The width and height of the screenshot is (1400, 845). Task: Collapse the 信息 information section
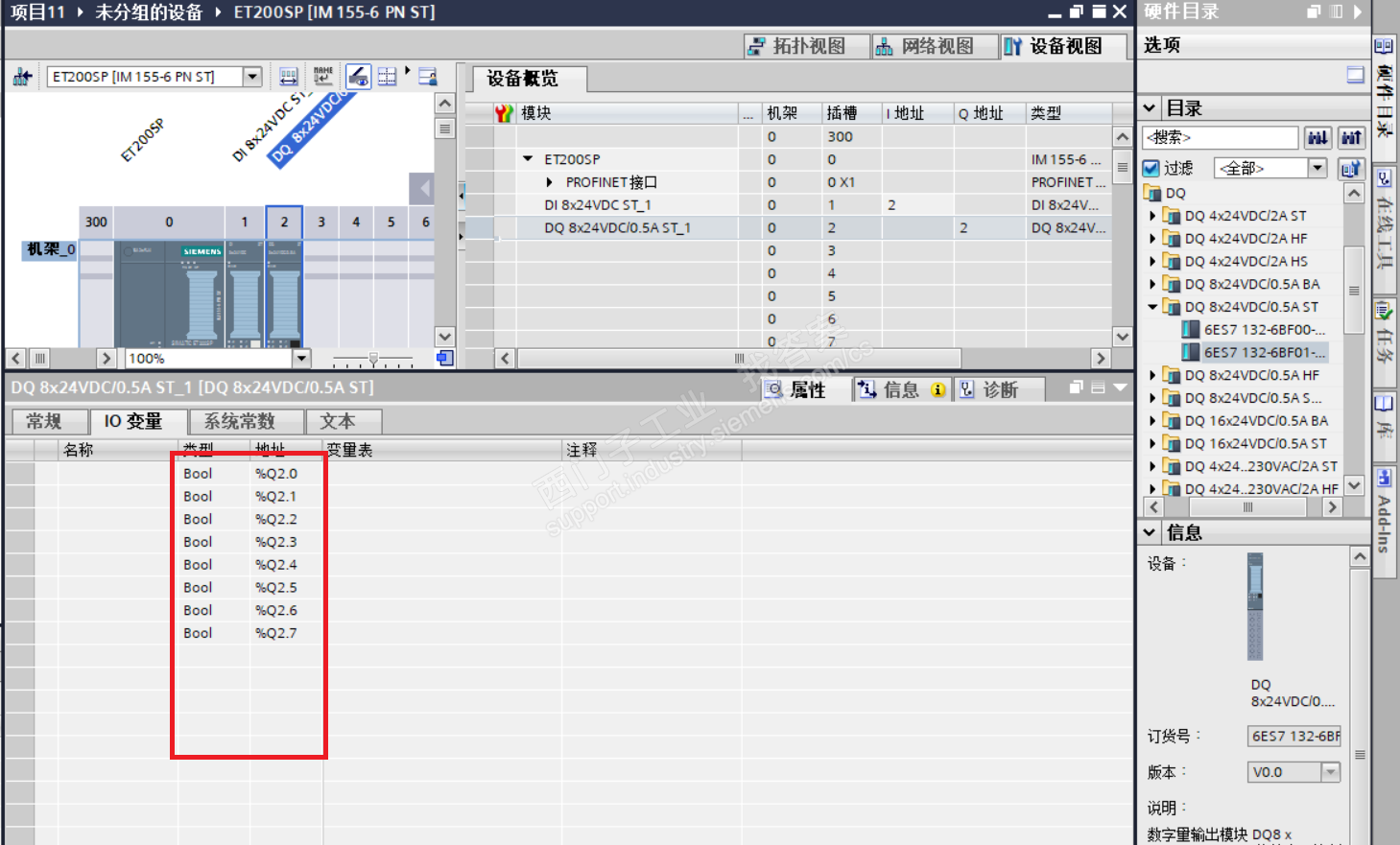pyautogui.click(x=1151, y=532)
